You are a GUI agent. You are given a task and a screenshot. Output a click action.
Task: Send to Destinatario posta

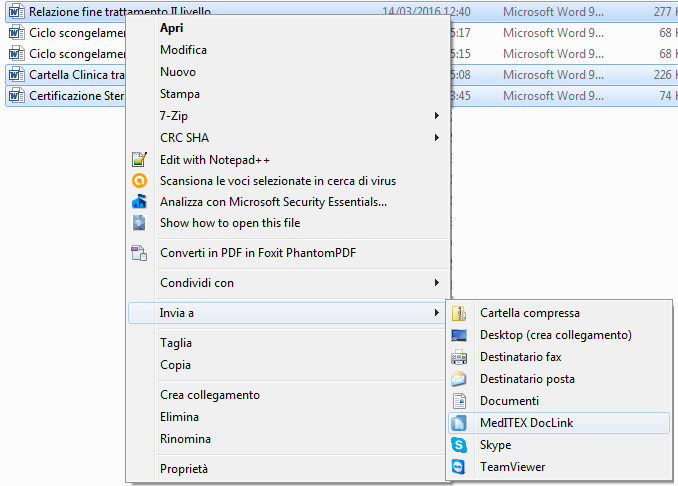[x=527, y=379]
